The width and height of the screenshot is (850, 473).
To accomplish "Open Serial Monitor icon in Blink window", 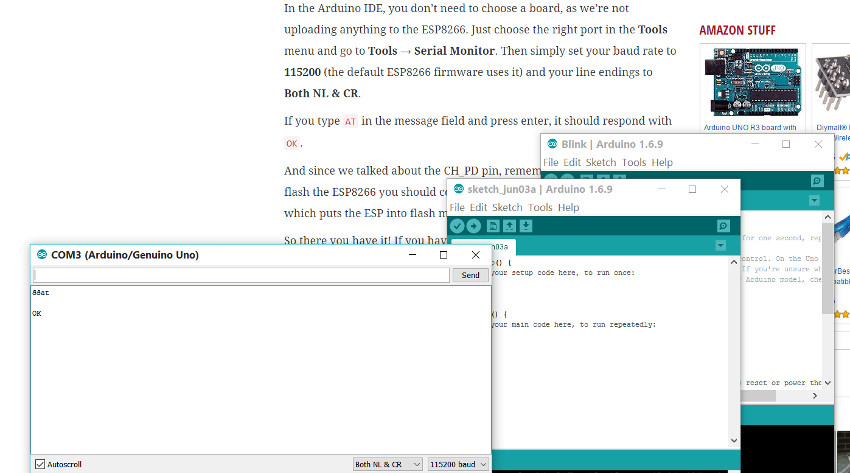I will coord(817,181).
